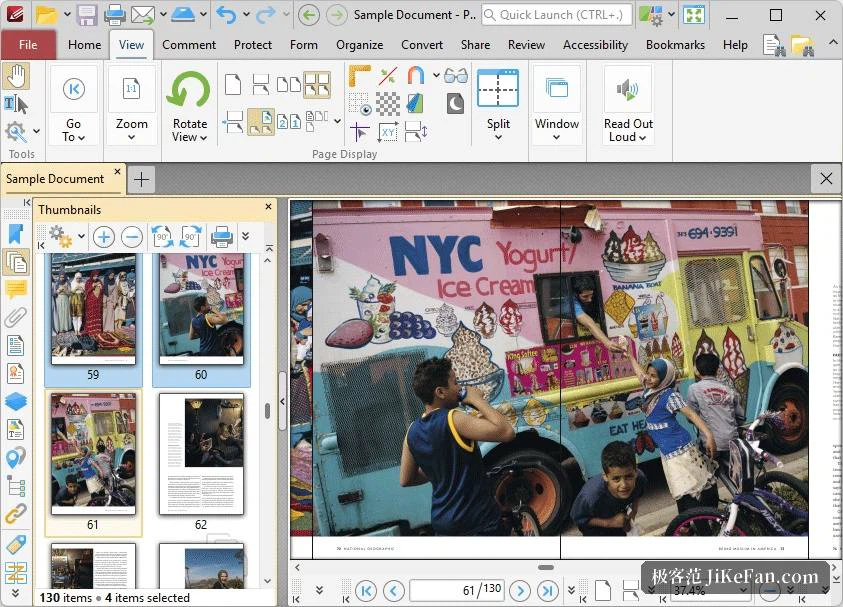The width and height of the screenshot is (843, 607).
Task: Switch to single page layout
Action: click(x=233, y=85)
